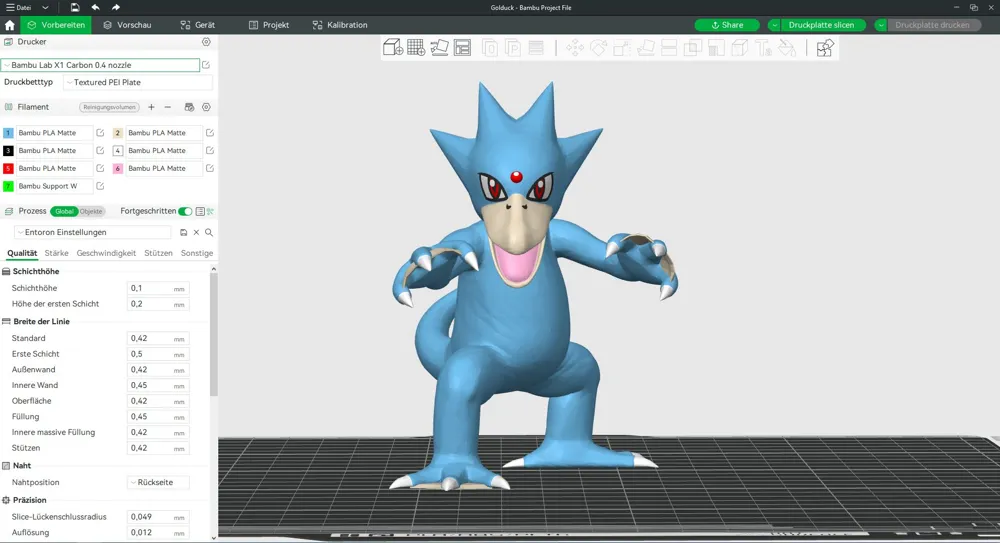Click the undo arrow in title bar
1000x543 pixels.
(x=95, y=8)
